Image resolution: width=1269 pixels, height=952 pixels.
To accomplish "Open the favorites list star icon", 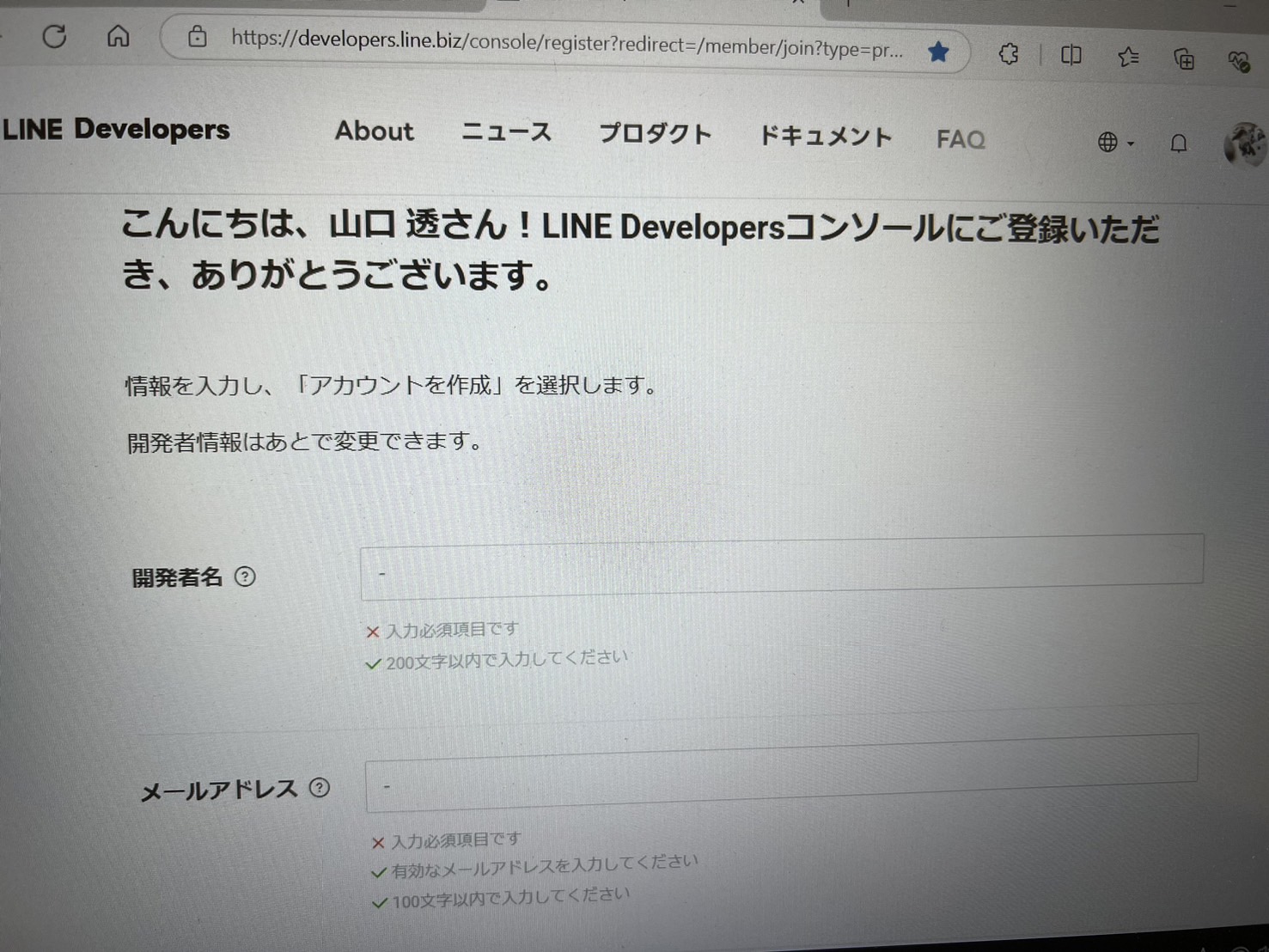I will (1128, 58).
